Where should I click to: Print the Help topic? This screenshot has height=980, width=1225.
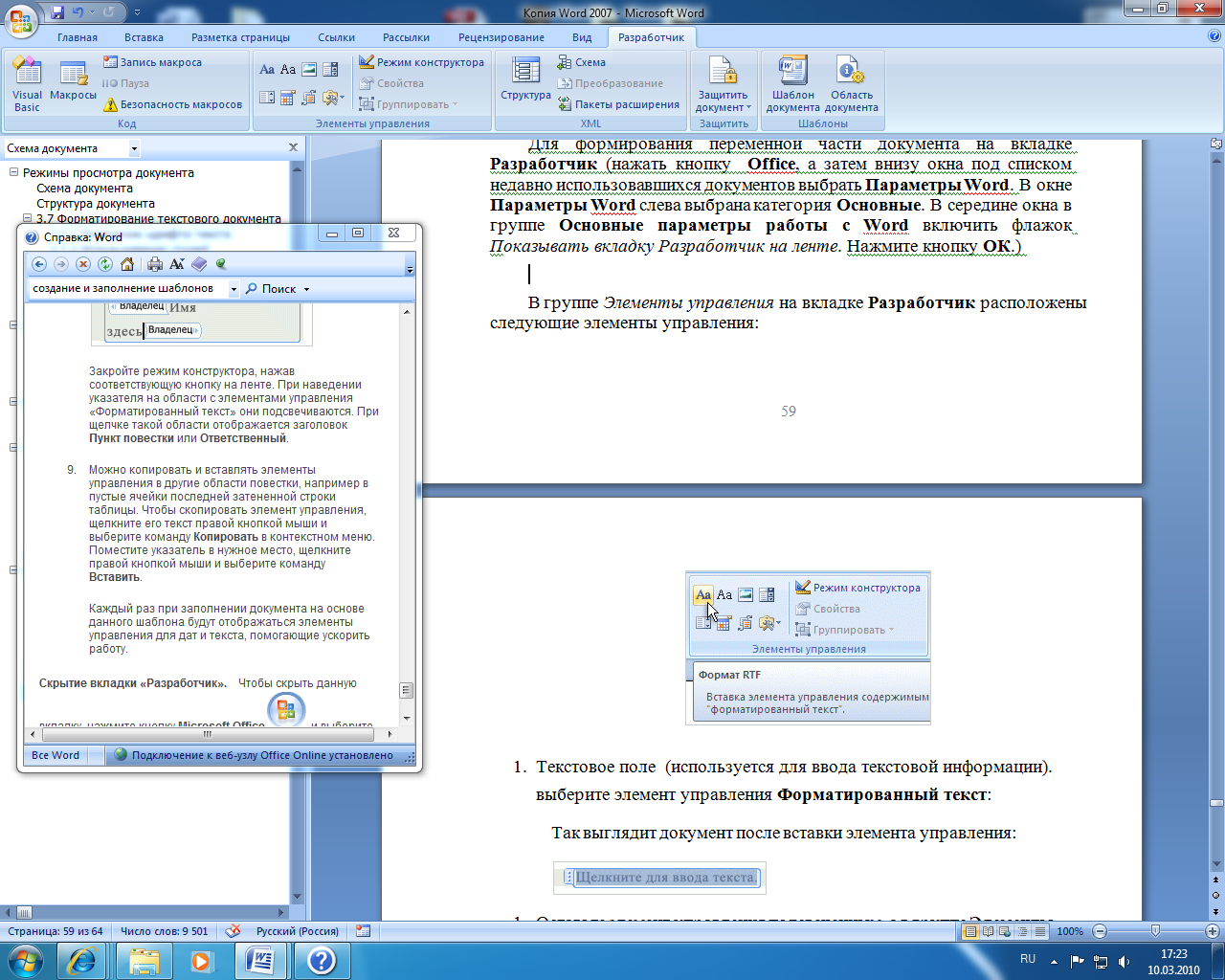tap(155, 264)
